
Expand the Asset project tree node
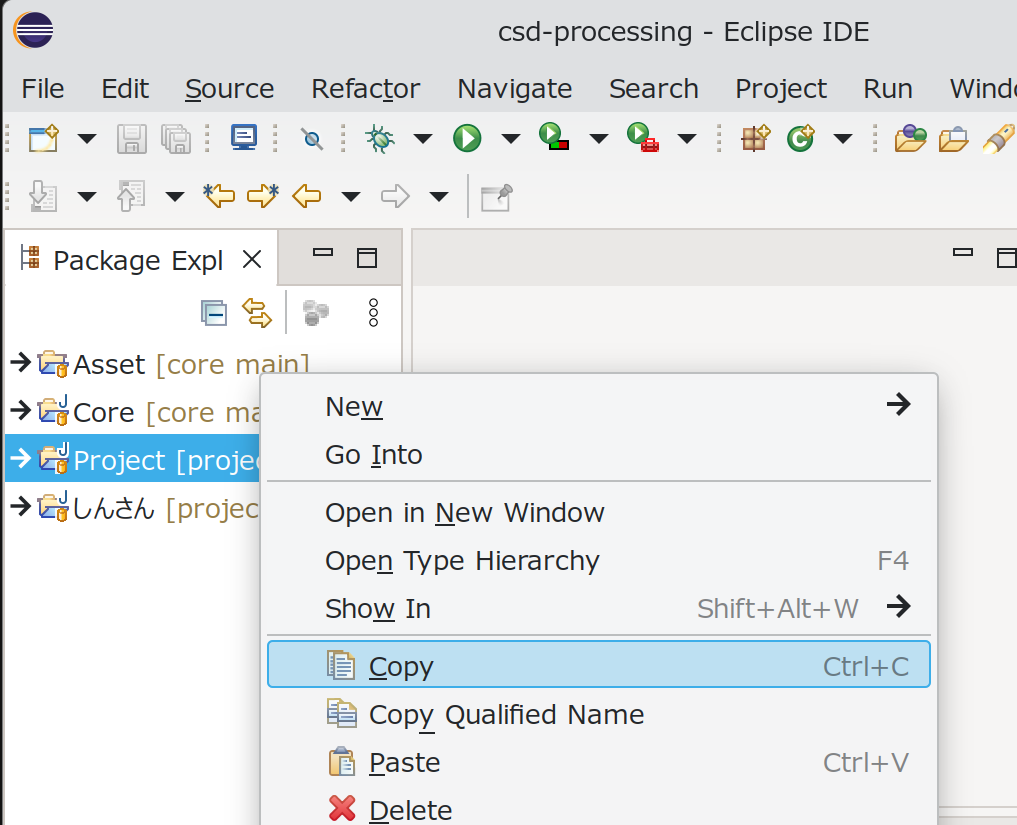tap(20, 363)
